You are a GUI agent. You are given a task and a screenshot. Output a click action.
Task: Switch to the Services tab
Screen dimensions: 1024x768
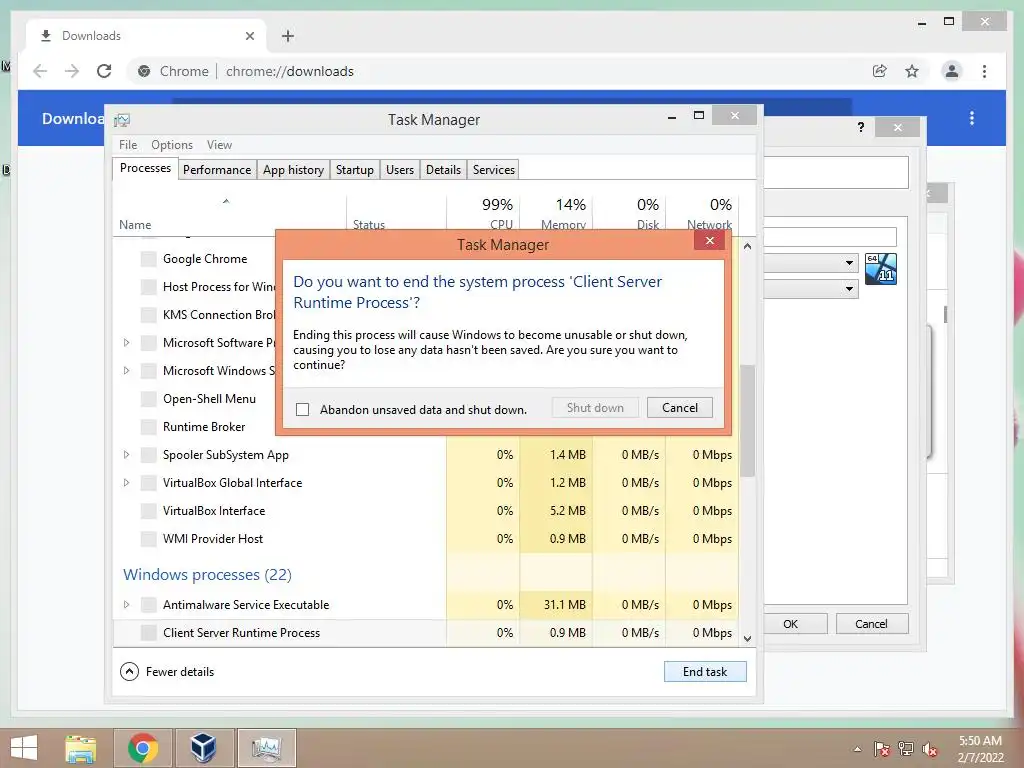point(494,170)
